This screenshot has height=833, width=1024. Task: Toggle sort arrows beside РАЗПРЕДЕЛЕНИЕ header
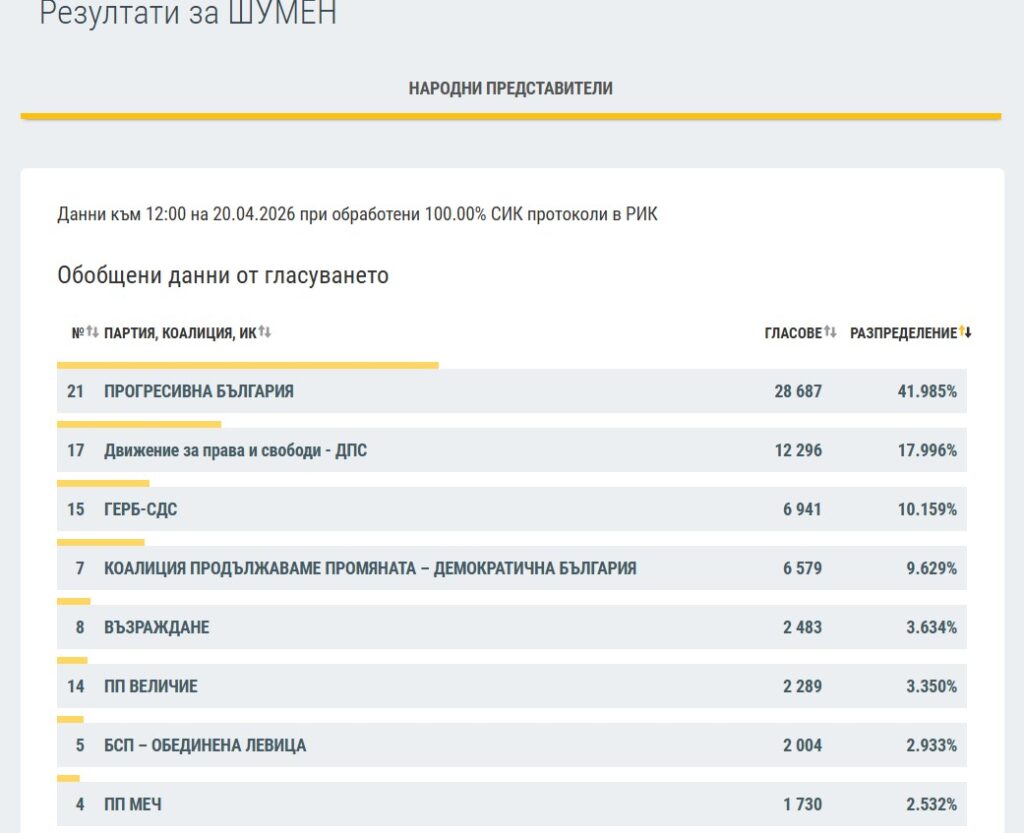pos(966,332)
